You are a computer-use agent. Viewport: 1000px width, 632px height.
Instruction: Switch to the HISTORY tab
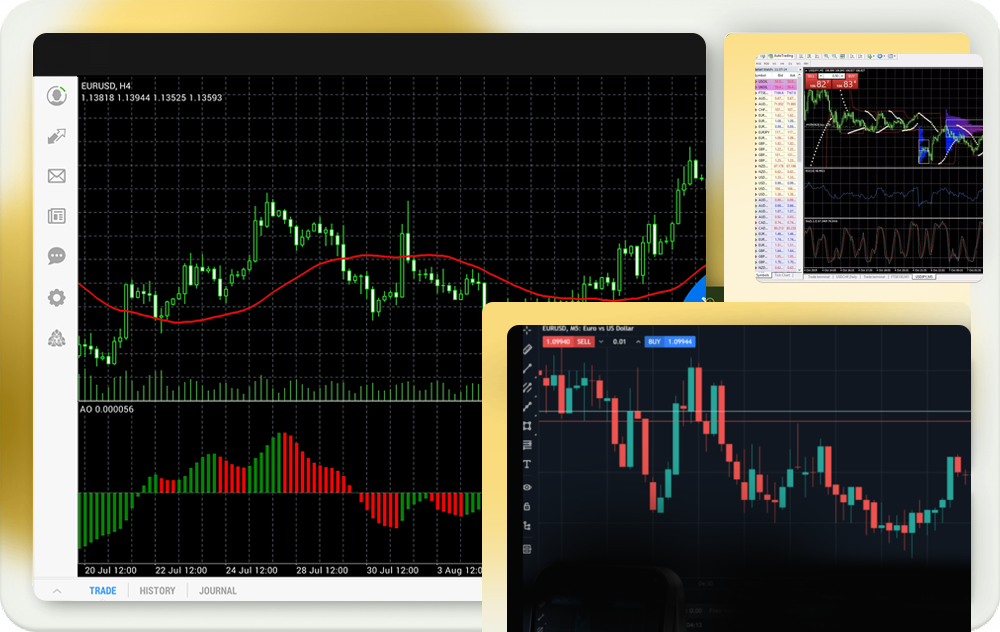click(157, 591)
